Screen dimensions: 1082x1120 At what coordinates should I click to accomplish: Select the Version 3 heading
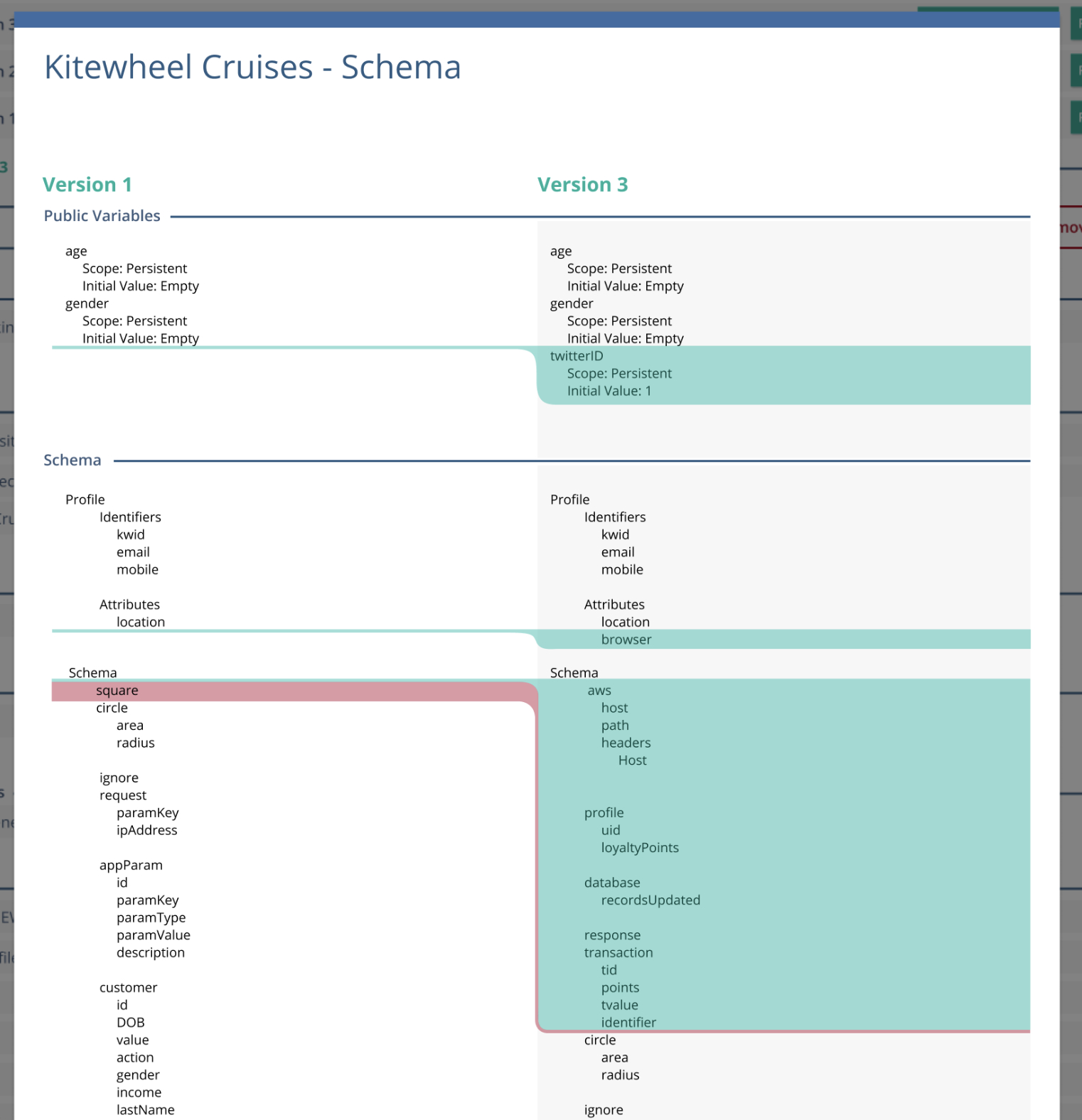pyautogui.click(x=583, y=184)
